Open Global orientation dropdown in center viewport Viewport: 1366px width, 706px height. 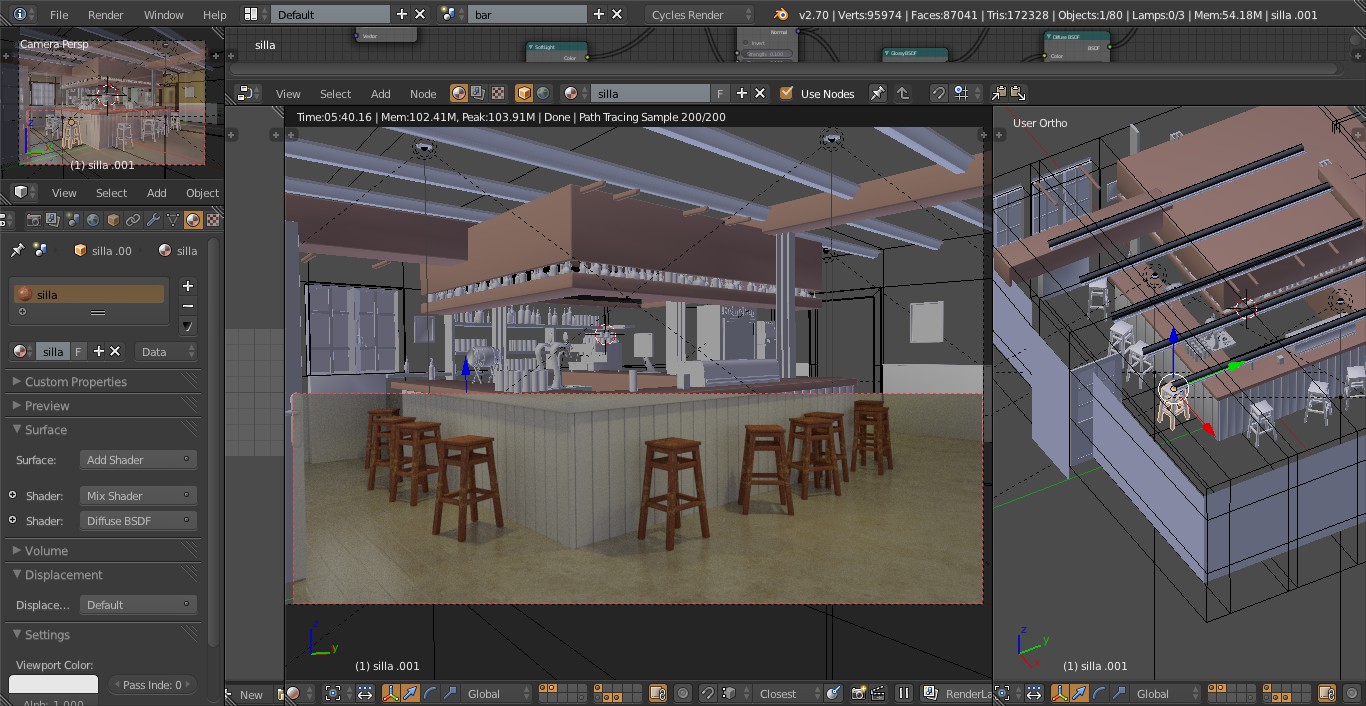[498, 693]
